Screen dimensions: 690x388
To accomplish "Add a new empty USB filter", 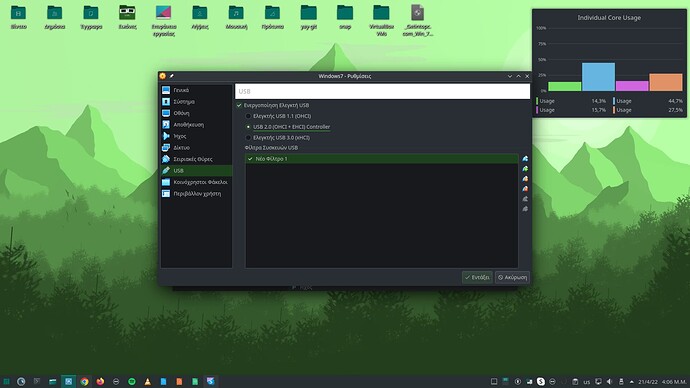I will coord(525,159).
